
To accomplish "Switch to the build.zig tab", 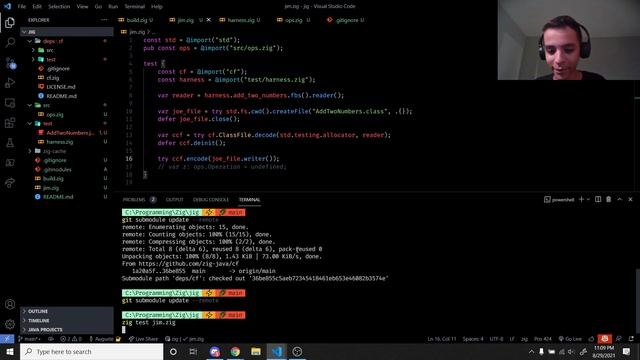I will tap(136, 20).
